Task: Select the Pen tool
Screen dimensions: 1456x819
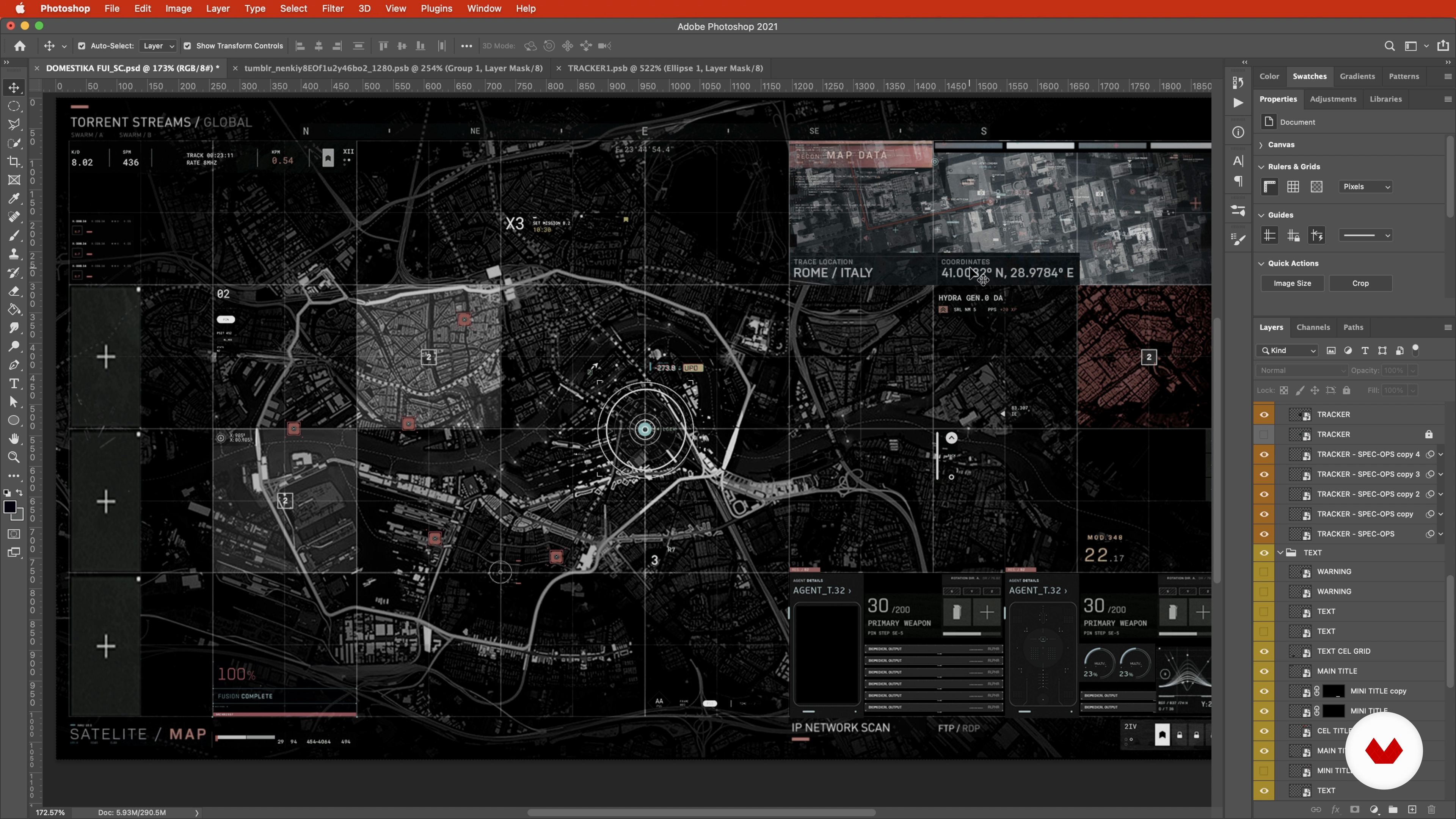Action: point(14,365)
